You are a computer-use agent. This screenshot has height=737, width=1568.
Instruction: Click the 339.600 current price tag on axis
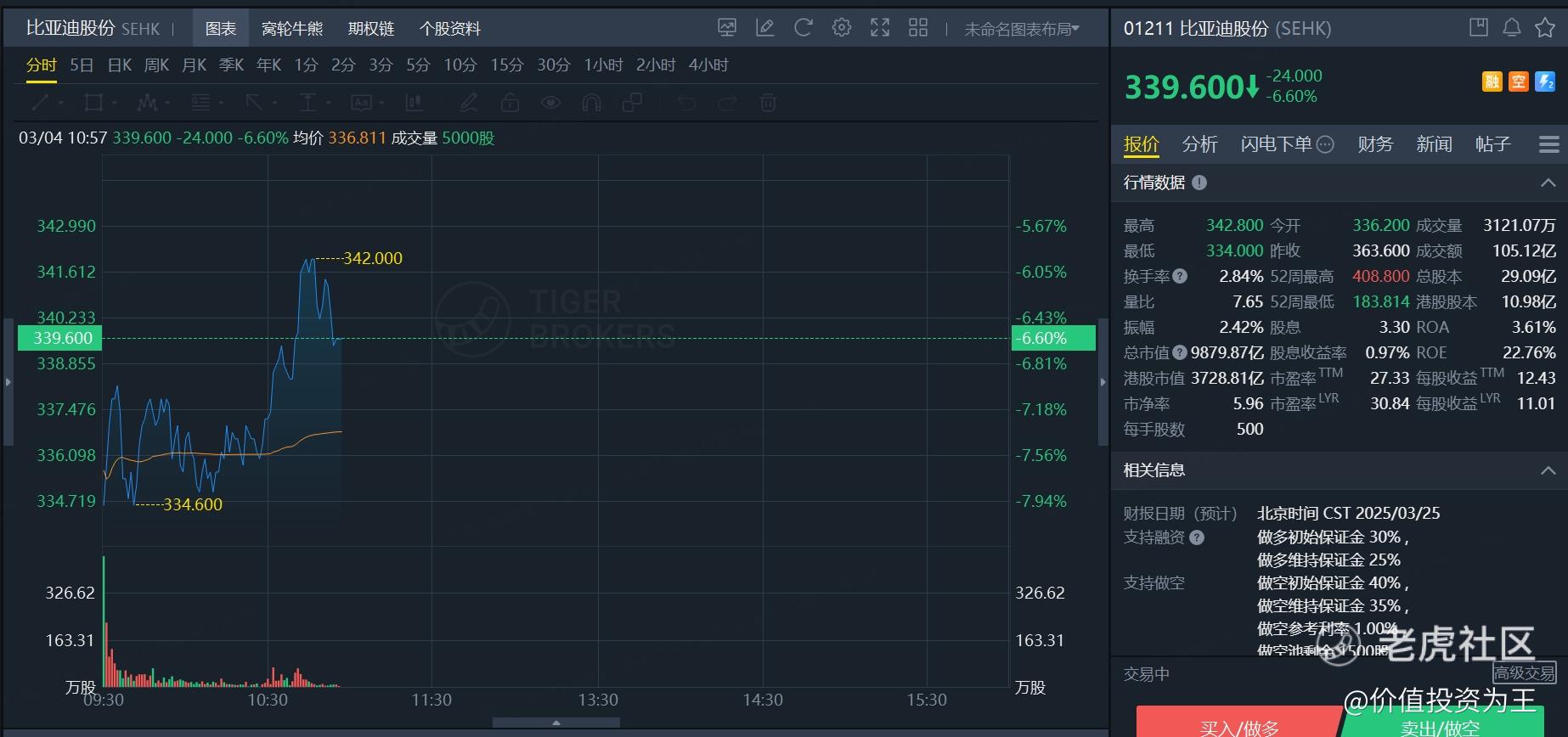tap(59, 338)
